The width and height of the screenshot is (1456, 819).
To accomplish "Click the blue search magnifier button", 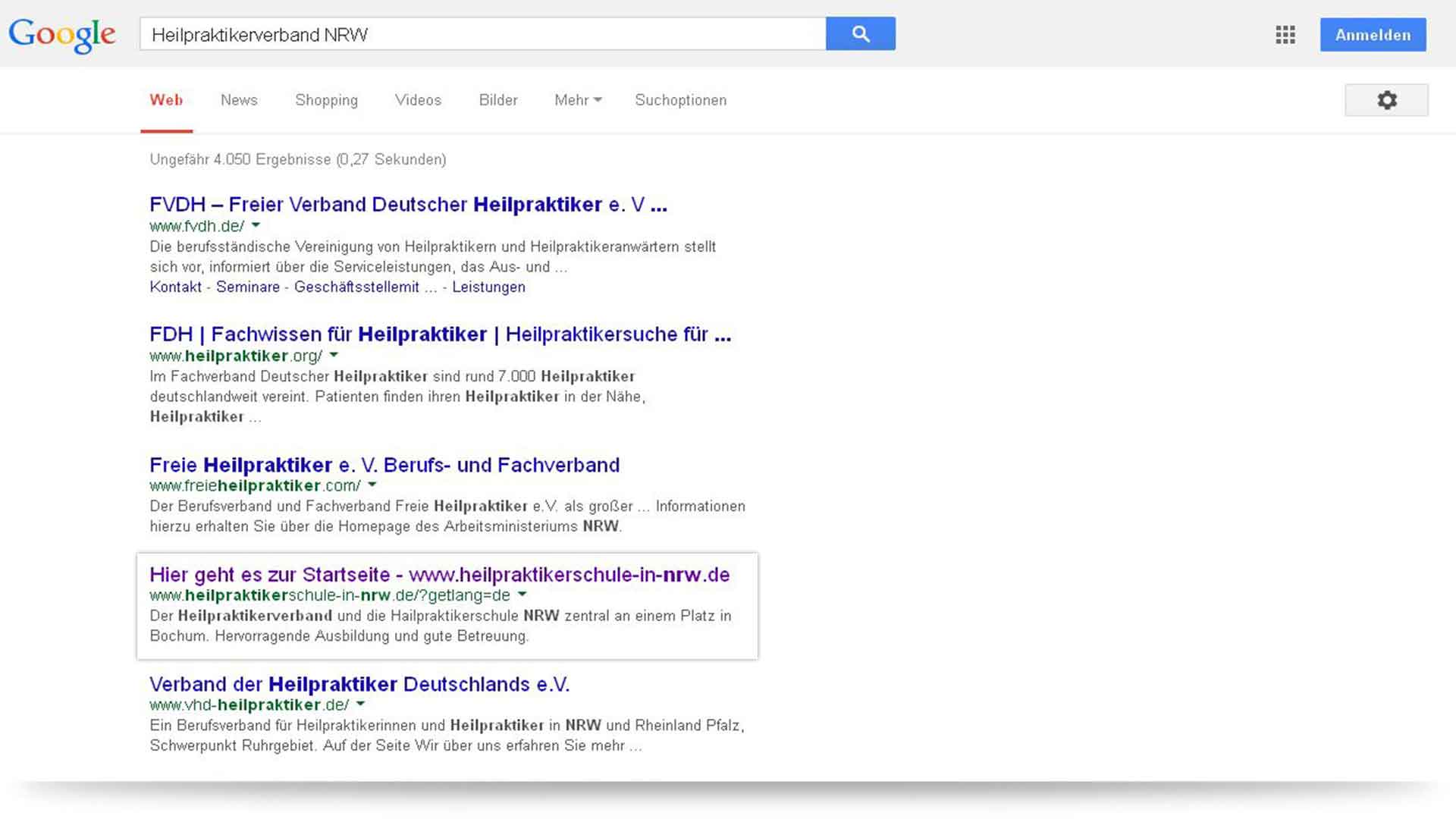I will pos(861,34).
